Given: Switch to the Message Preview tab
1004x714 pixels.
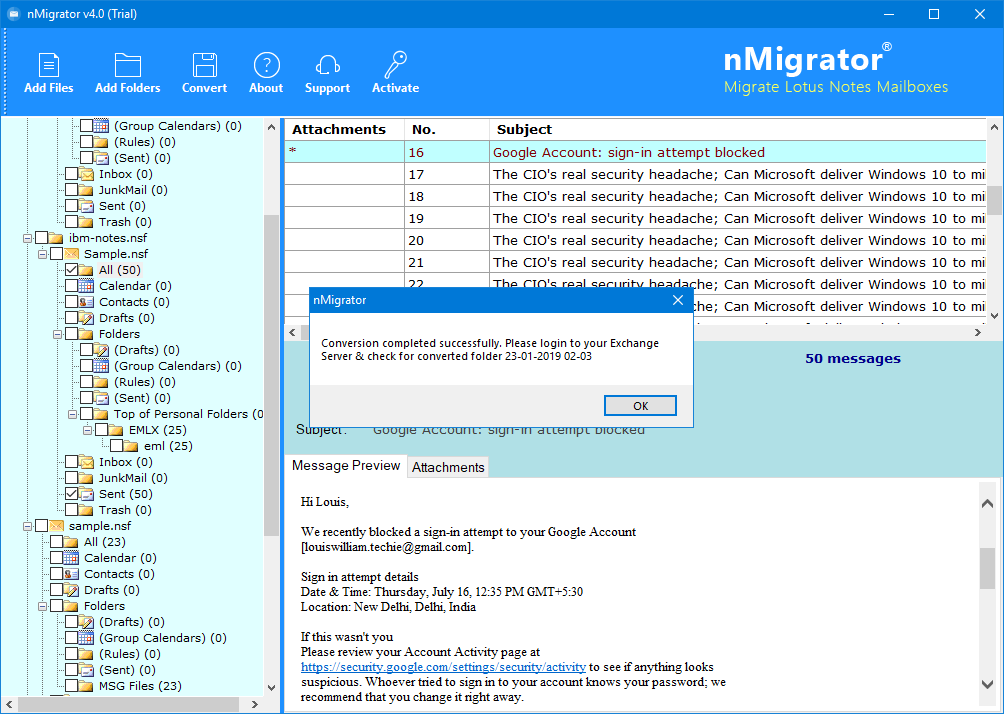Looking at the screenshot, I should tap(346, 466).
